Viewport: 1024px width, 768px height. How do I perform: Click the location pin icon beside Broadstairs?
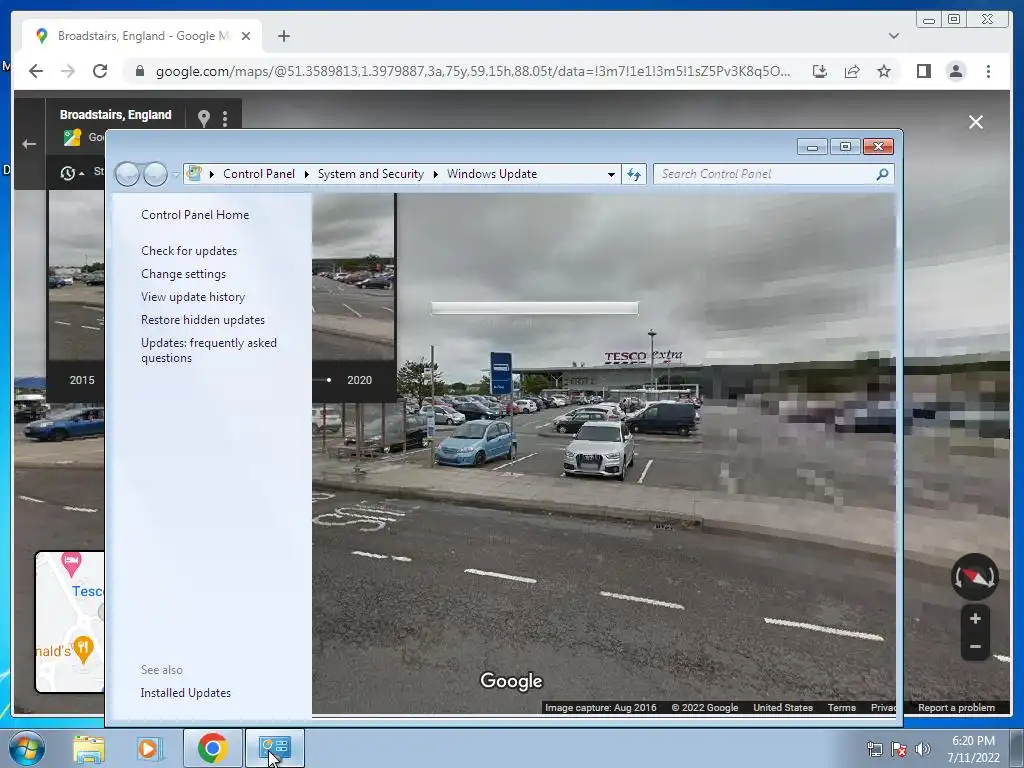(x=204, y=118)
